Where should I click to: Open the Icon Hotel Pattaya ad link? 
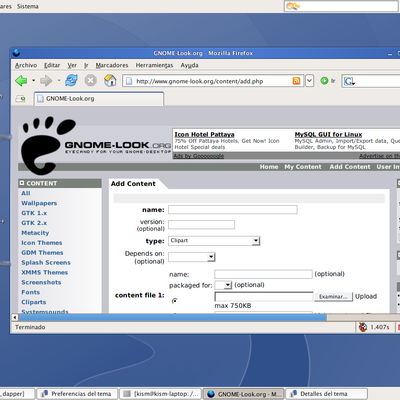click(204, 134)
